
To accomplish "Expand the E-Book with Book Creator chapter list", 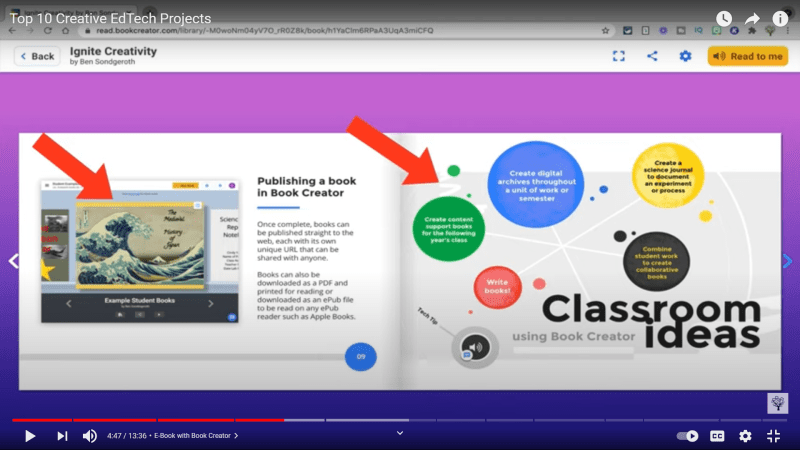I will pos(193,436).
